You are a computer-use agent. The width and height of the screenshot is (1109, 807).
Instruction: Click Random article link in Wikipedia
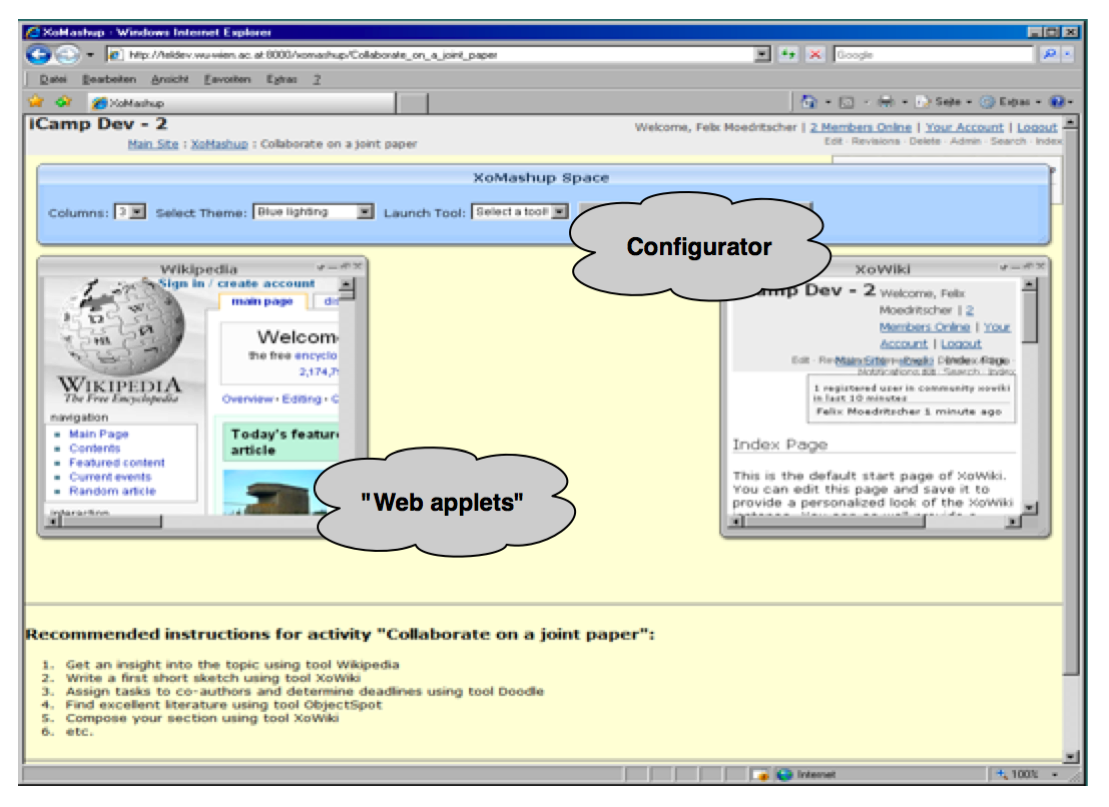112,491
